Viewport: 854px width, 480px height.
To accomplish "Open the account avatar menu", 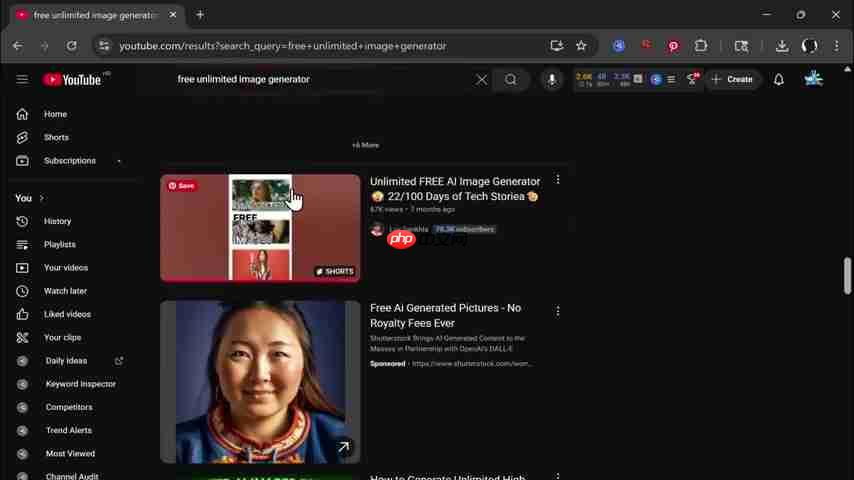I will coord(814,79).
